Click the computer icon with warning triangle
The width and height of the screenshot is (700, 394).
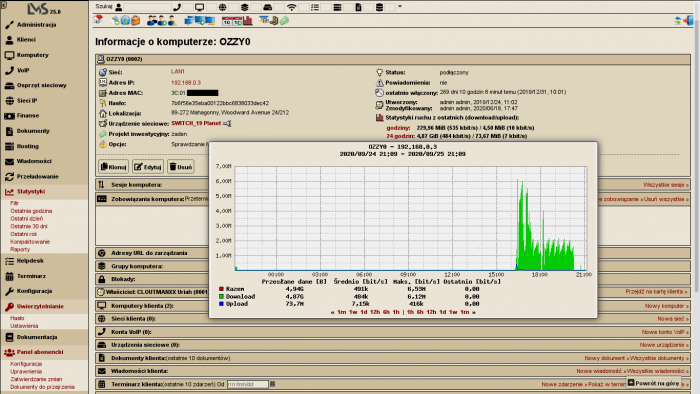(210, 21)
